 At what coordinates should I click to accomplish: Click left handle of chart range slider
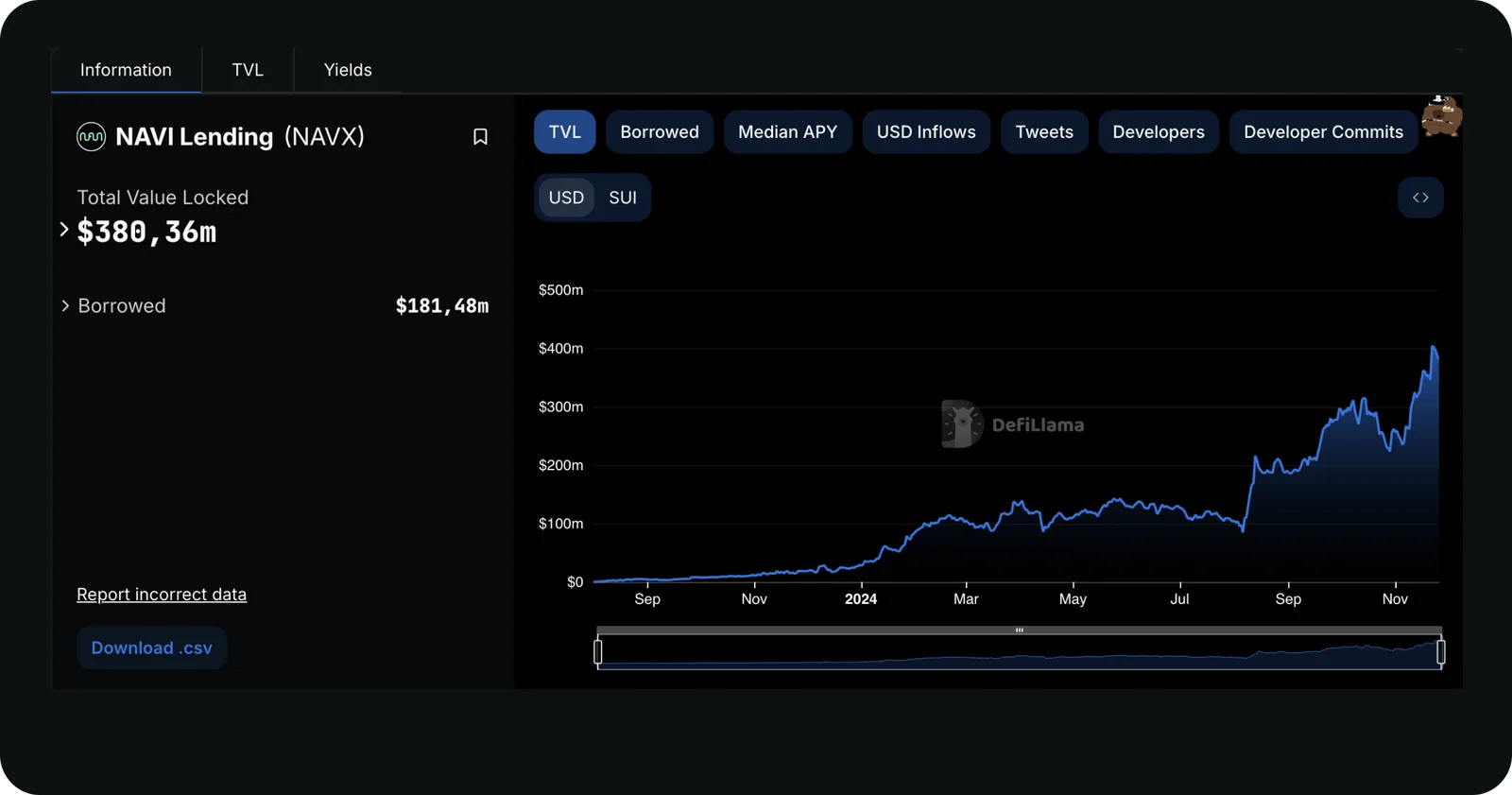pos(598,651)
